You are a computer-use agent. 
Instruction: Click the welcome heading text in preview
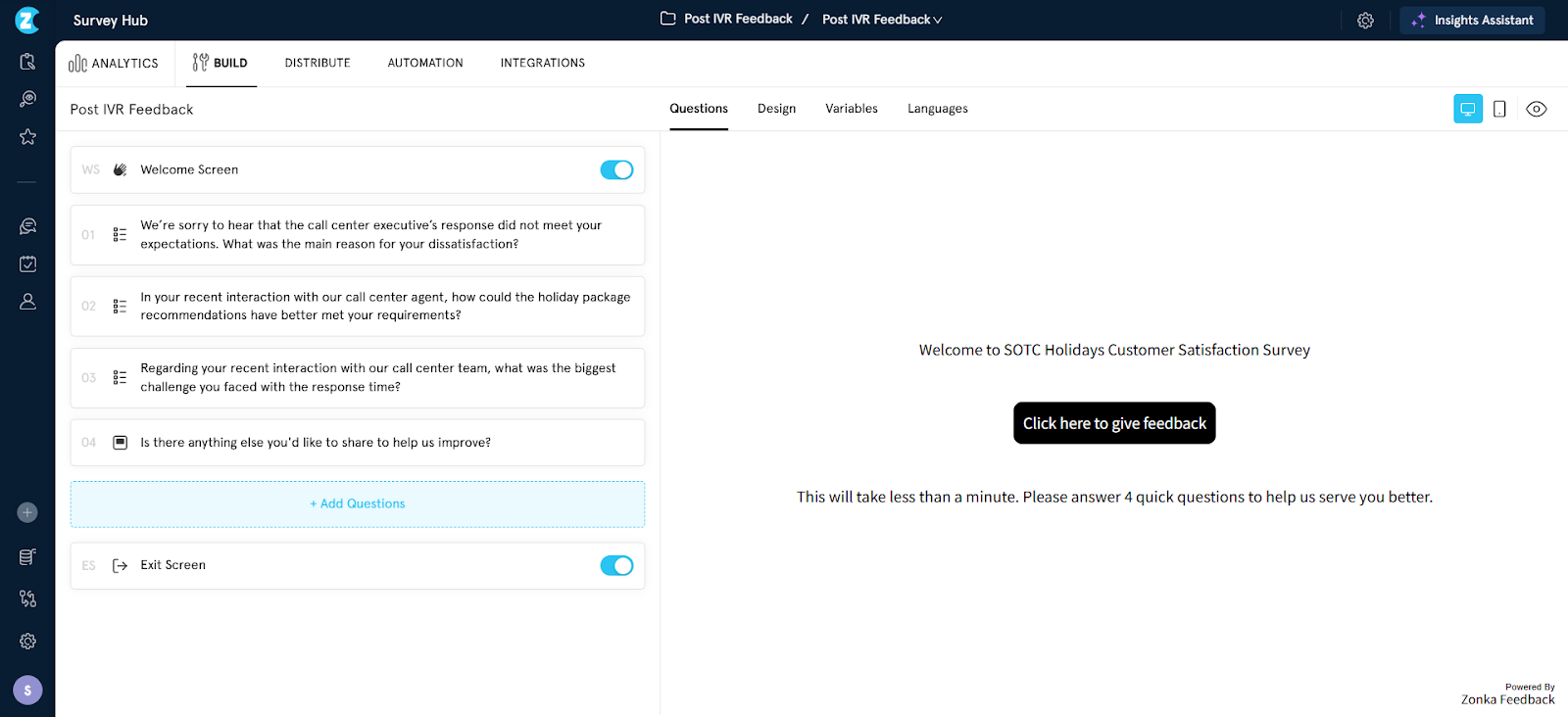click(1114, 350)
